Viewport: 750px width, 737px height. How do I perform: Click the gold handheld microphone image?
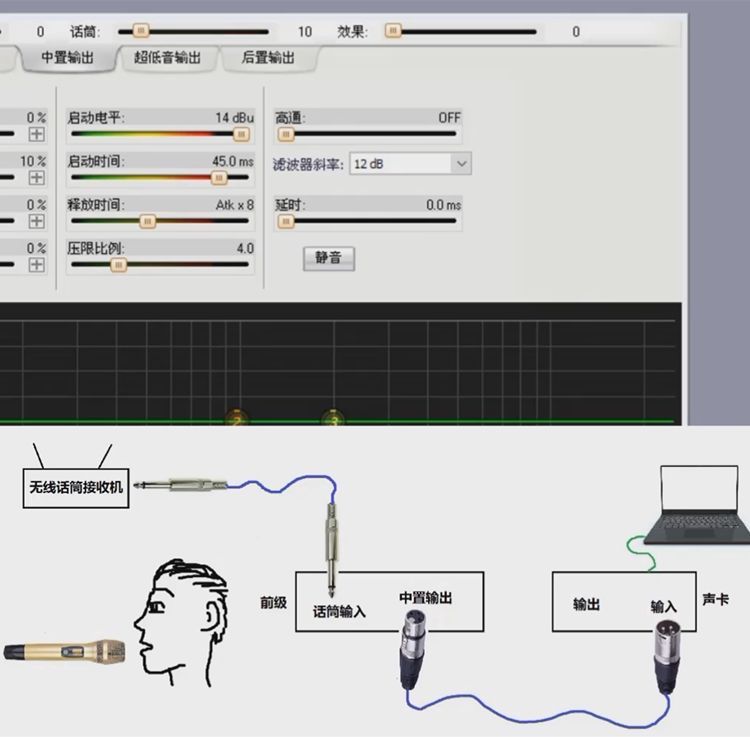pyautogui.click(x=64, y=652)
